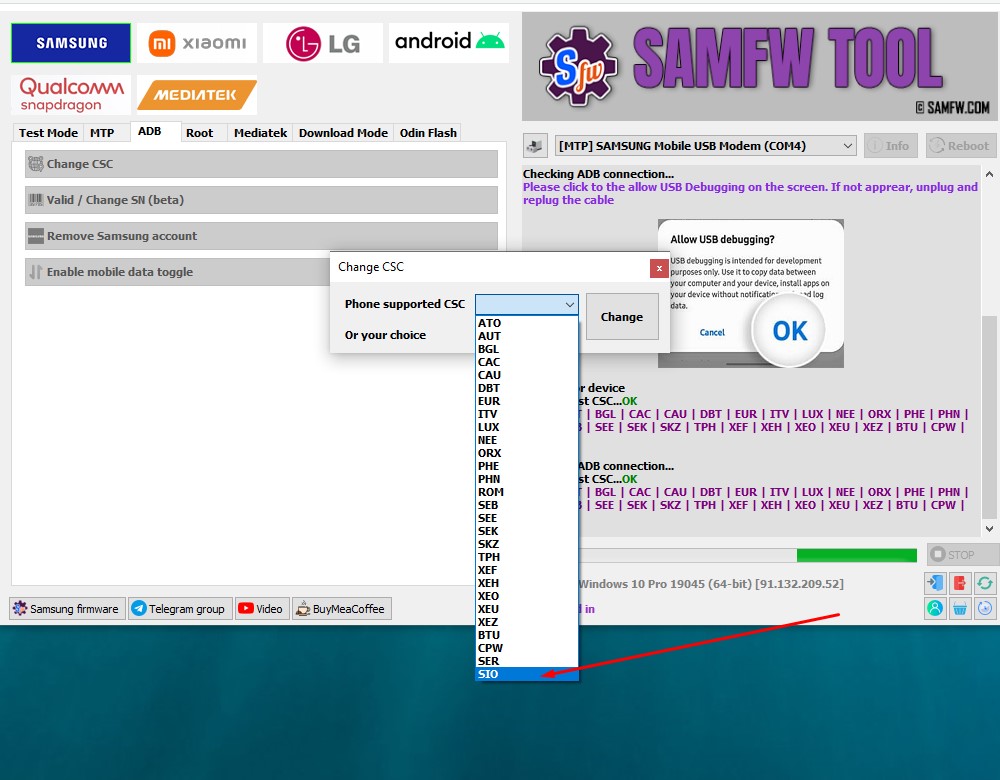1000x780 pixels.
Task: Choose NEE from the CSC list
Action: click(x=527, y=440)
